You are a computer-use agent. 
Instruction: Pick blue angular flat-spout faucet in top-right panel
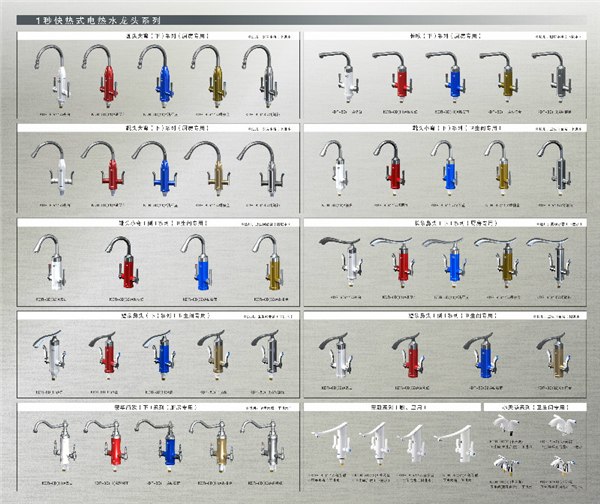[x=446, y=77]
